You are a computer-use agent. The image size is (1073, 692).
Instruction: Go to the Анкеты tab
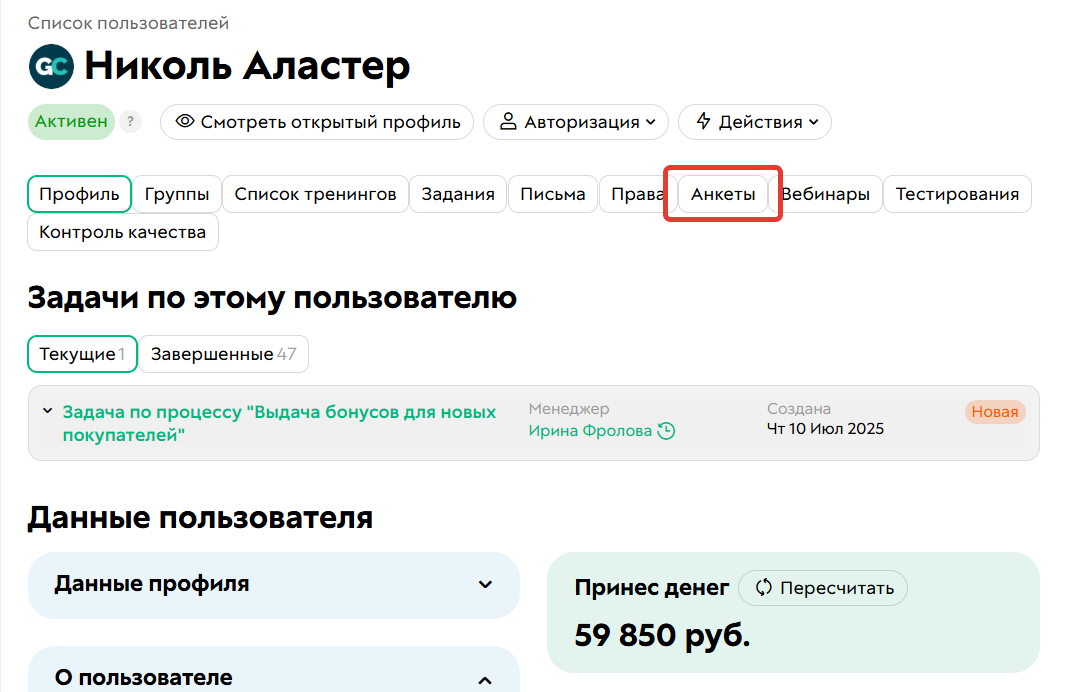pos(723,194)
